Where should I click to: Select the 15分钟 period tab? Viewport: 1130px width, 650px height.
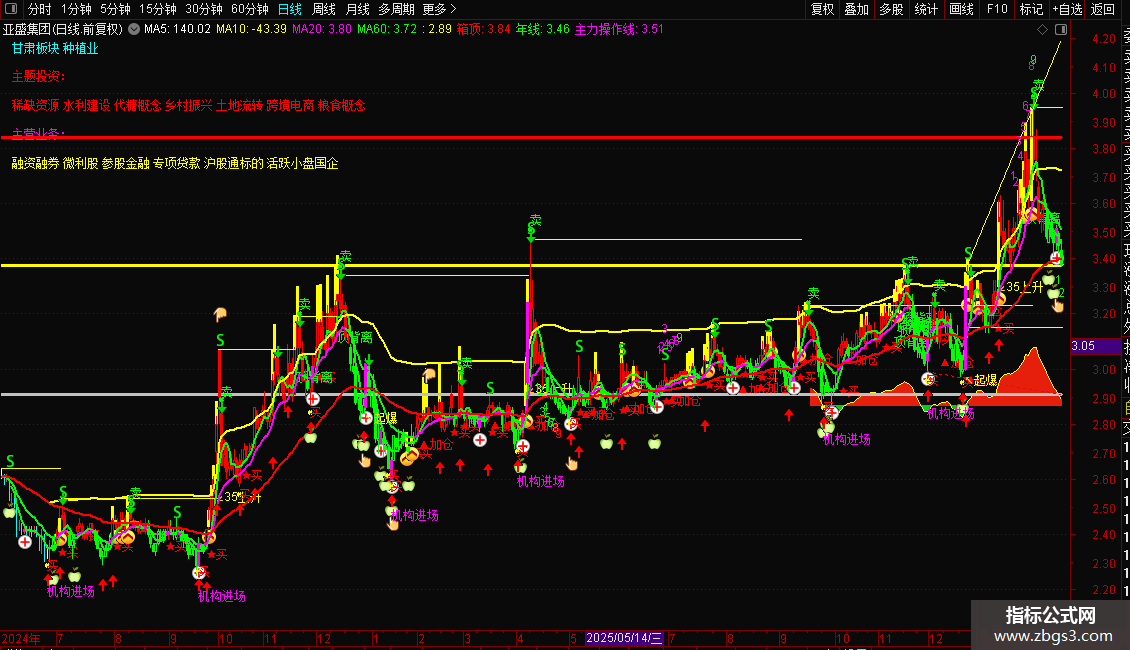point(158,9)
